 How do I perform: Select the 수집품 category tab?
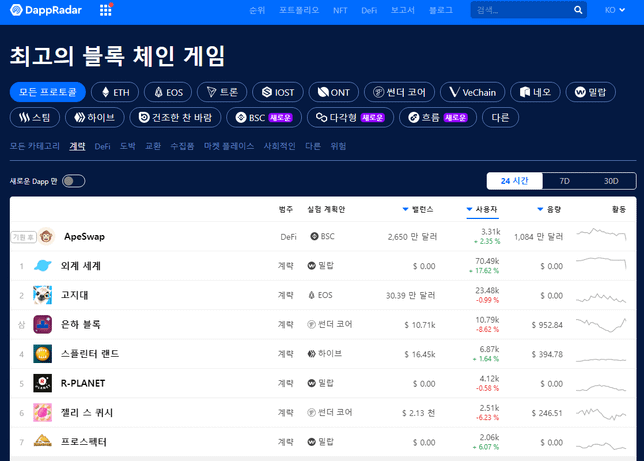(x=182, y=146)
